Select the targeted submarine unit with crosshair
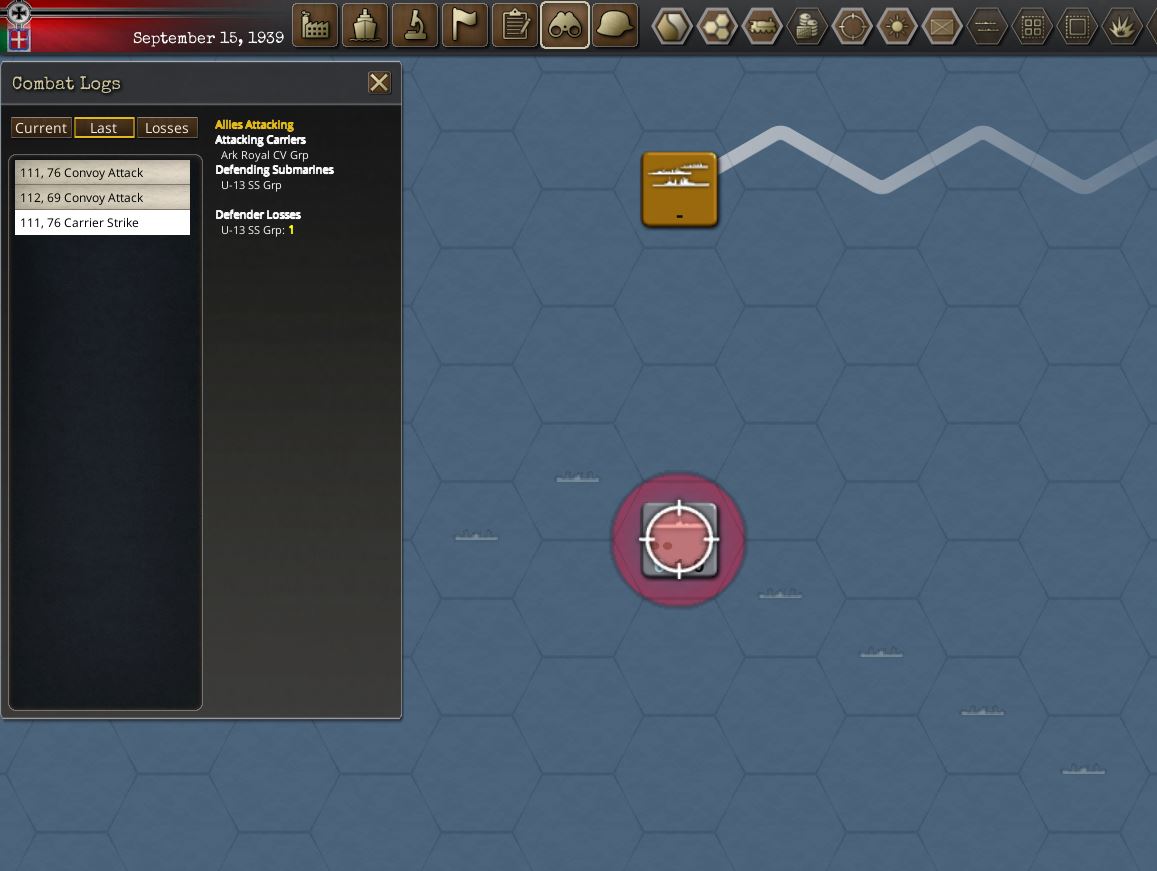 coord(679,540)
